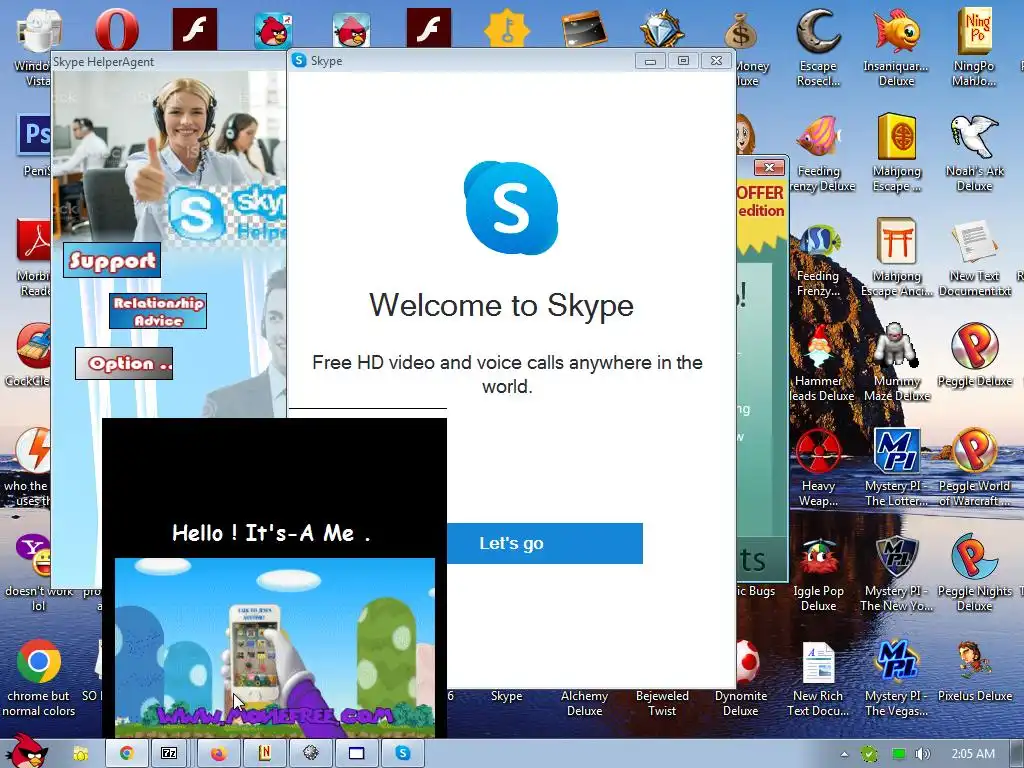Choose Relationship Advice in Skype HelperAgent
Screen dimensions: 1024x768
(x=158, y=311)
